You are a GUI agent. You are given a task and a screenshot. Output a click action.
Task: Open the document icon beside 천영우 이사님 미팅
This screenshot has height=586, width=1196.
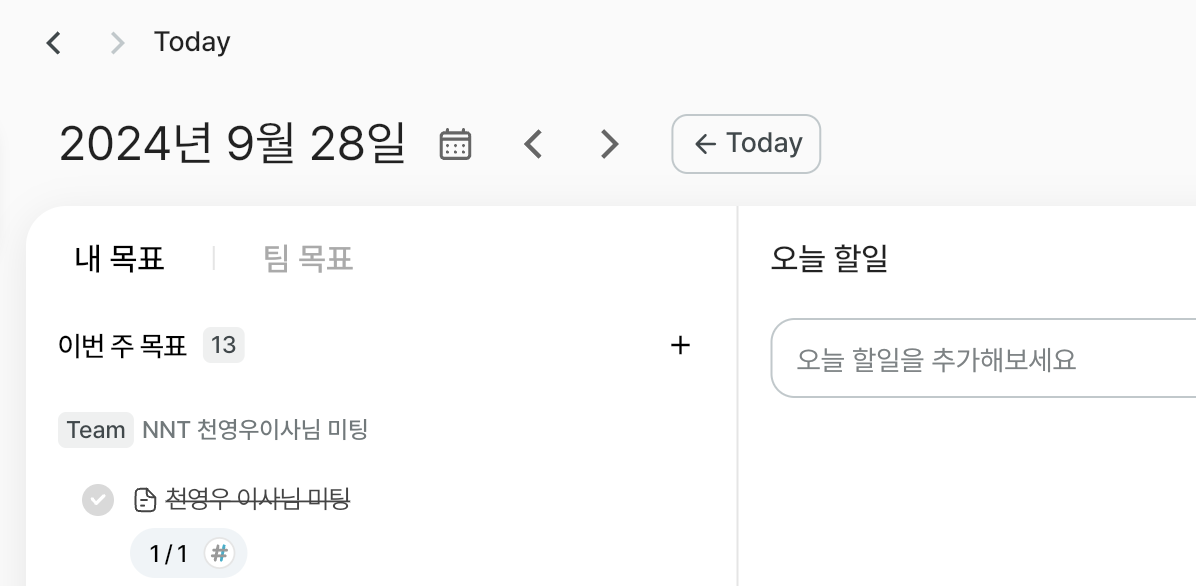pyautogui.click(x=144, y=500)
